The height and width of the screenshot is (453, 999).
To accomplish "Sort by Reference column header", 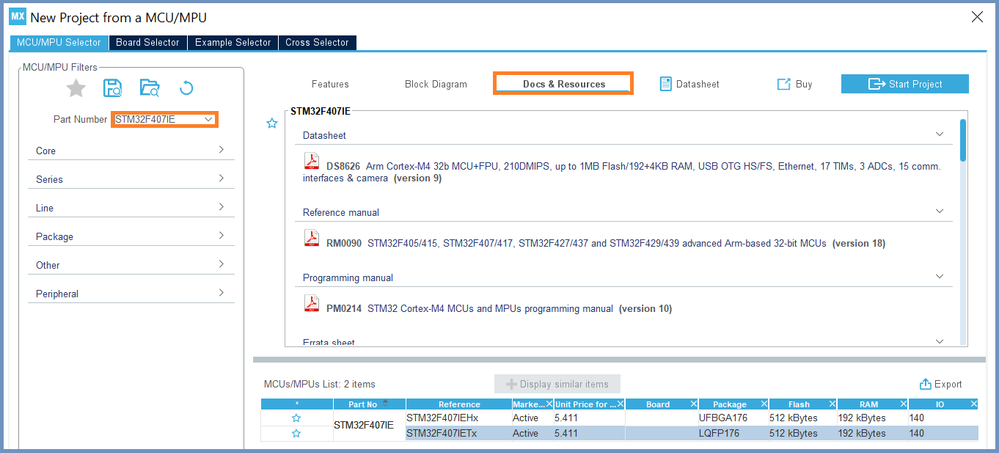I will pyautogui.click(x=459, y=404).
